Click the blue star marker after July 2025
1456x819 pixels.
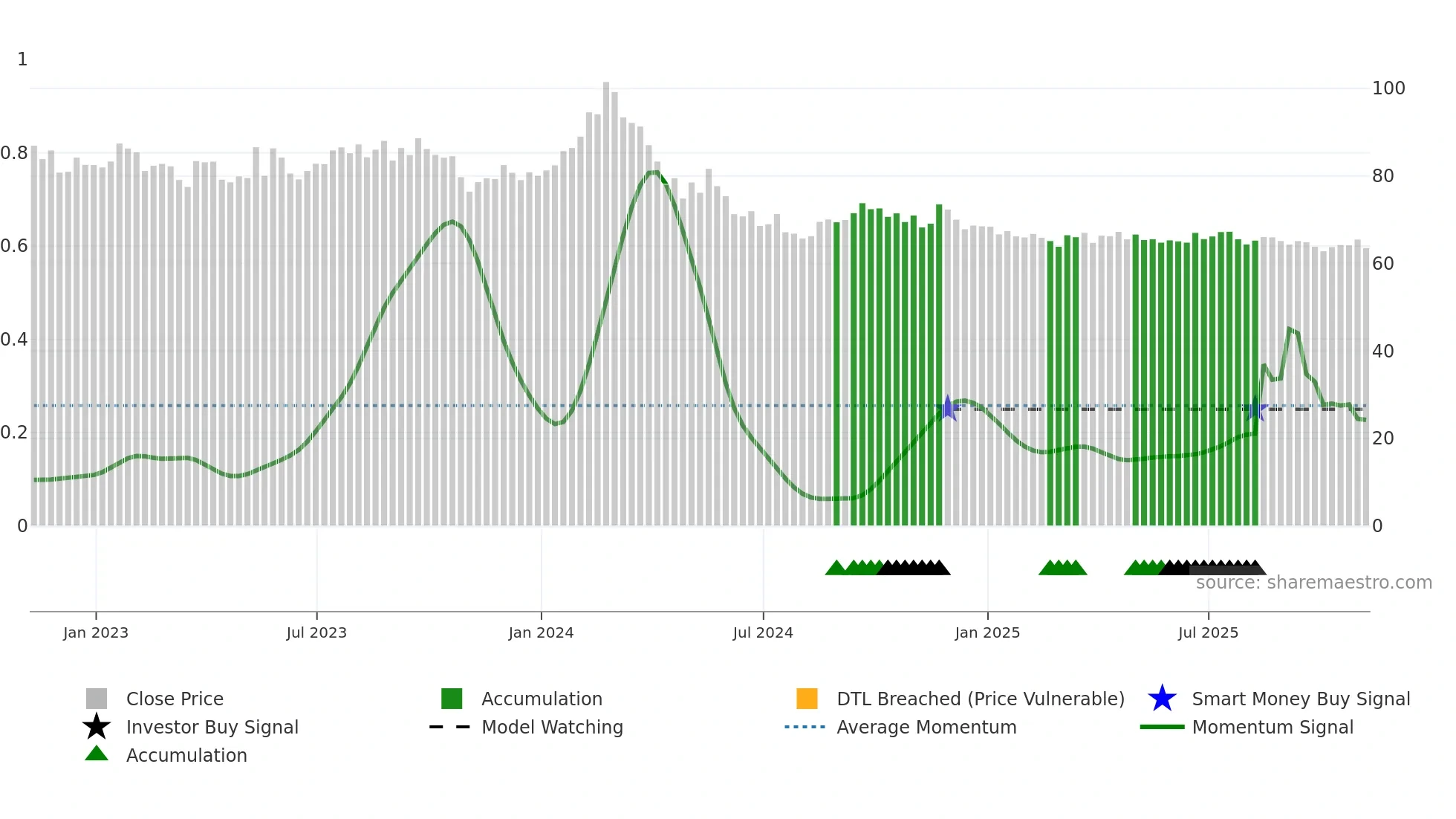click(x=1255, y=408)
